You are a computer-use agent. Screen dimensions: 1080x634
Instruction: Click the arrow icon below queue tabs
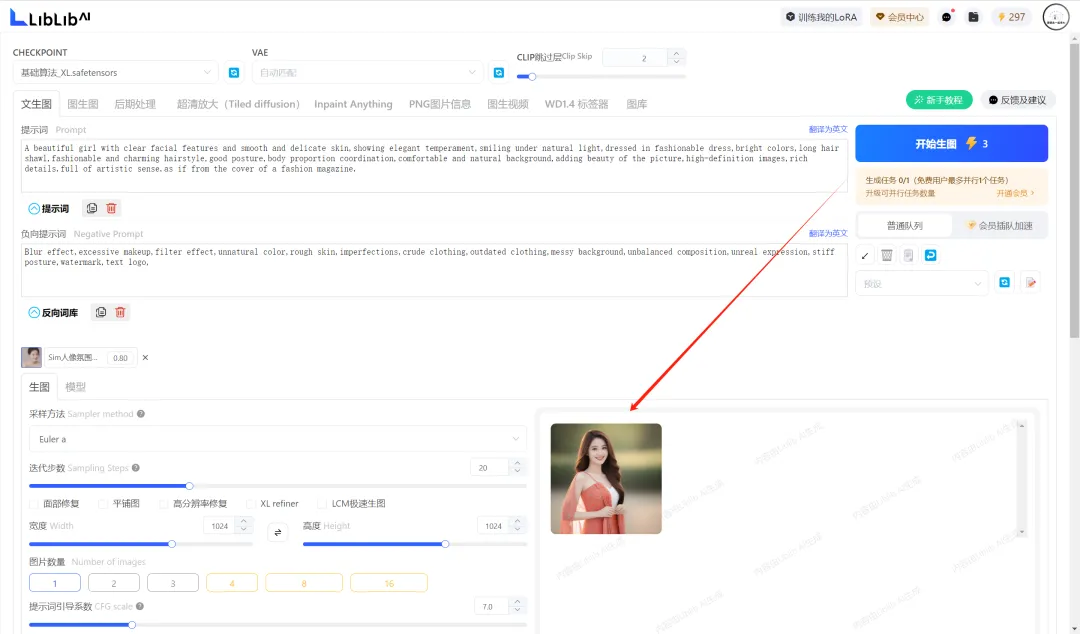[x=865, y=256]
